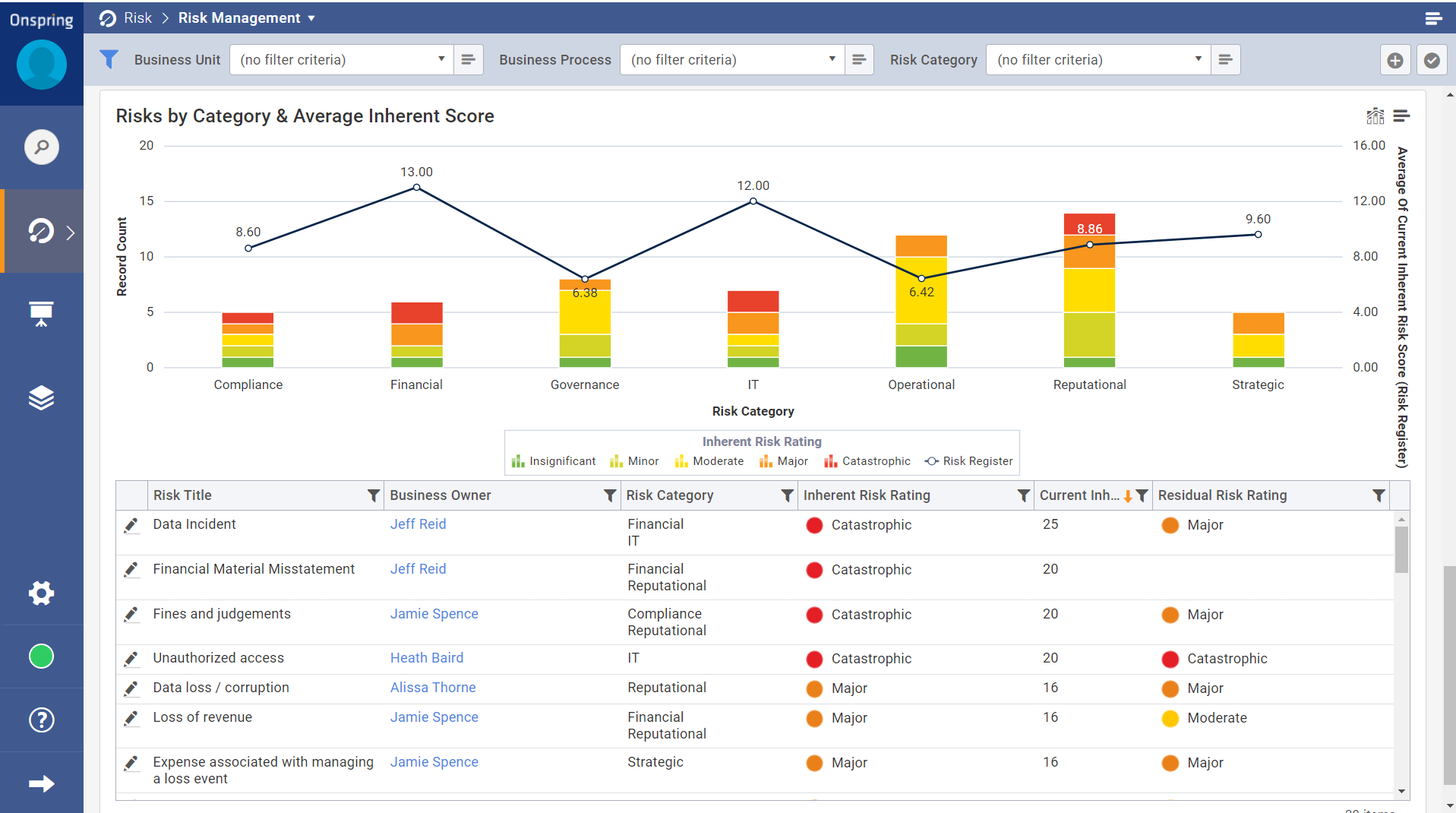
Task: Click the table's vertical scrollbar thumb
Action: tap(1401, 549)
